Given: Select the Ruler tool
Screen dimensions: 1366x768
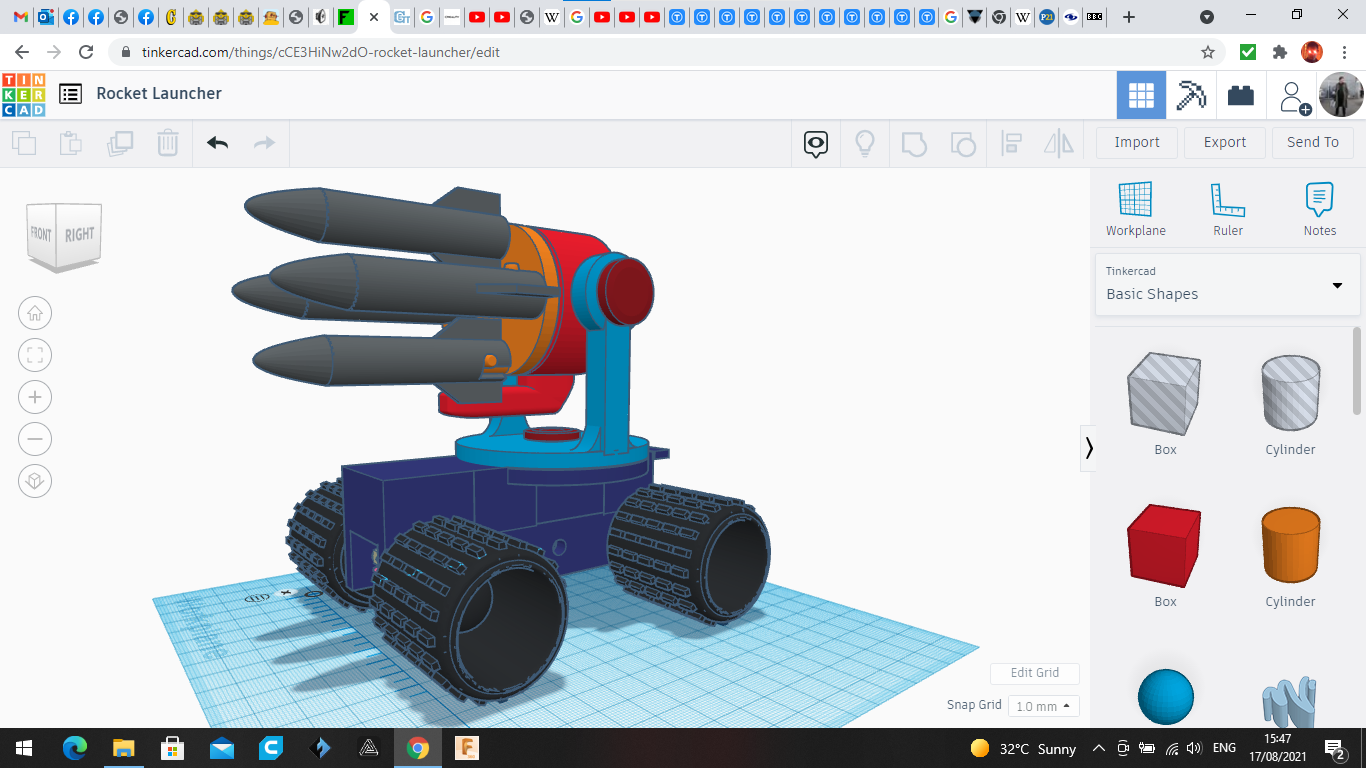Looking at the screenshot, I should [x=1227, y=205].
